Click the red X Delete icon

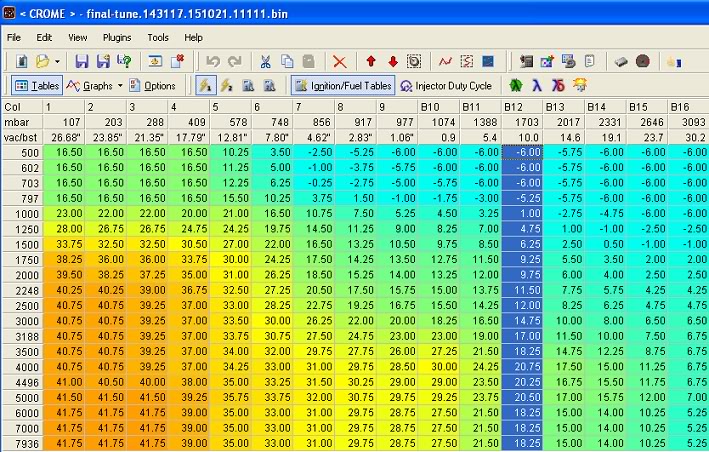340,61
